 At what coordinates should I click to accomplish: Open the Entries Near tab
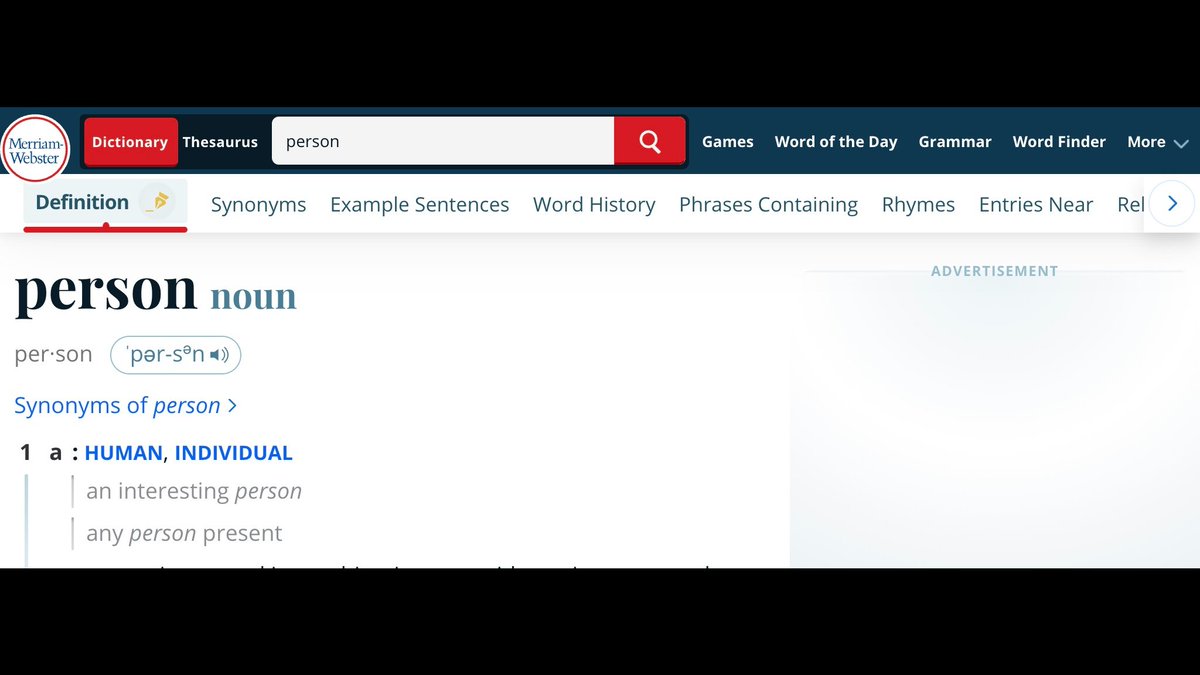point(1036,204)
